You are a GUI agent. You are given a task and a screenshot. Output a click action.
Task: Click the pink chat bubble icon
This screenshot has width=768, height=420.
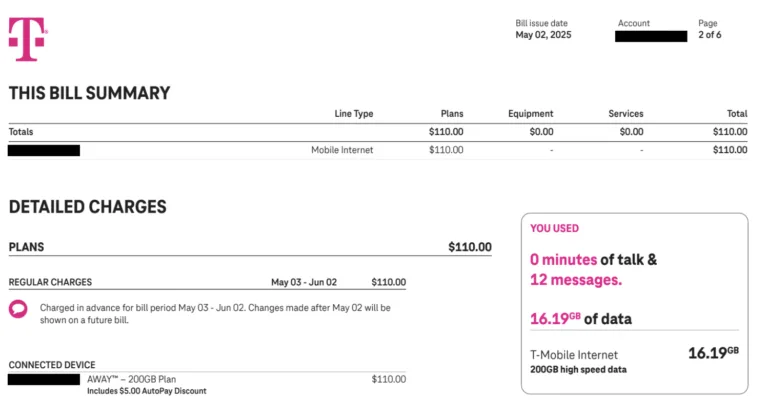pos(18,309)
